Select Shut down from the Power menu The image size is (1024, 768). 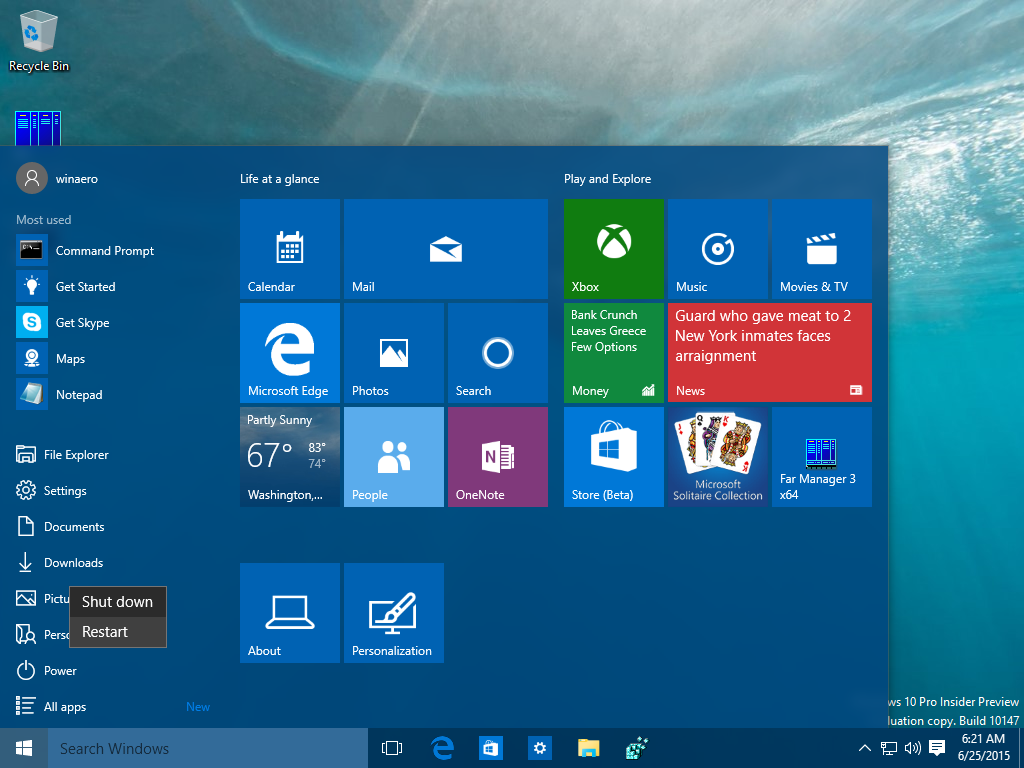117,601
